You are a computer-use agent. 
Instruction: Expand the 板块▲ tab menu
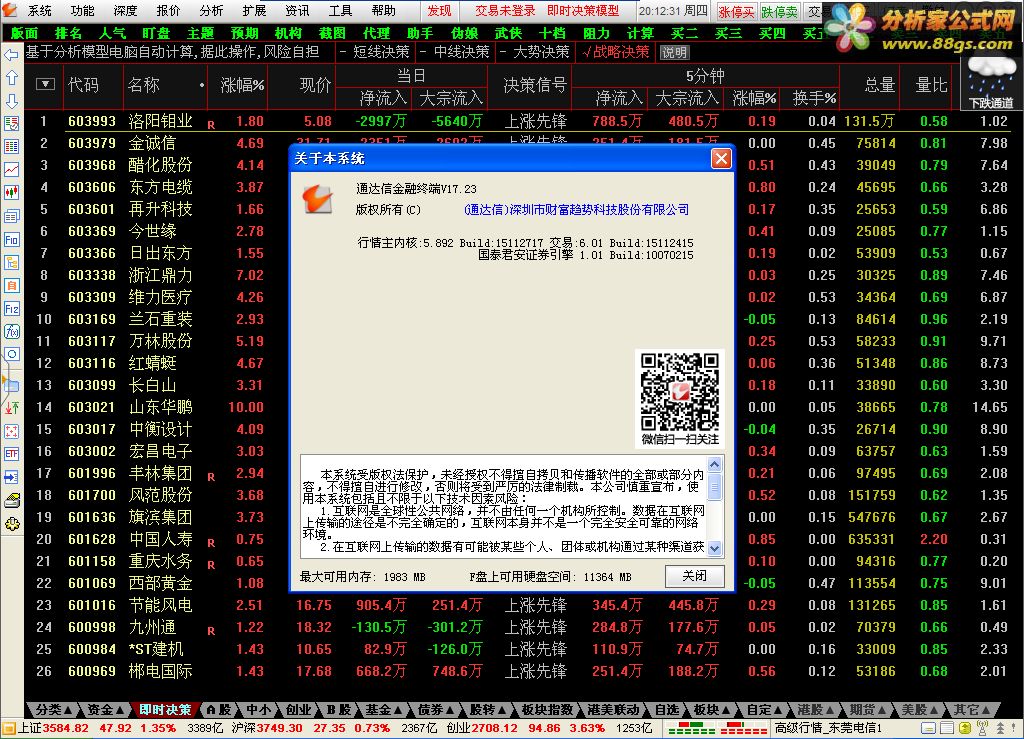coord(711,710)
